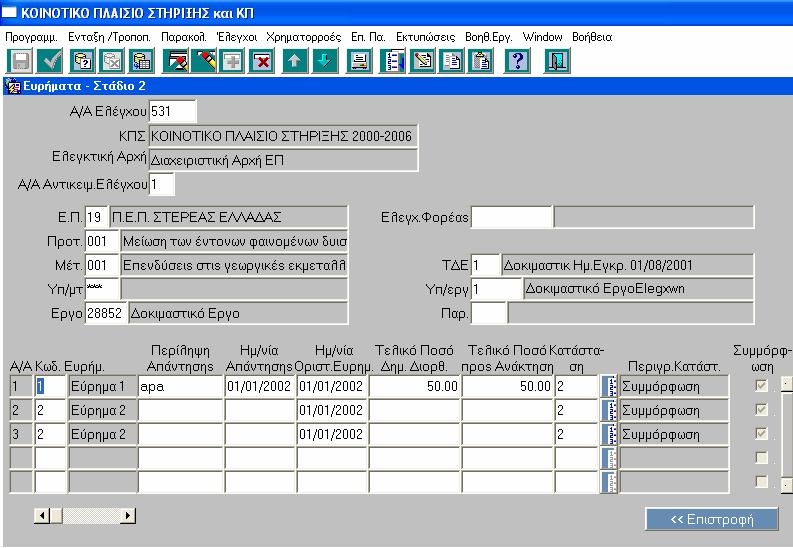Open the Παρακολ. menu
793x548 pixels.
[x=184, y=37]
